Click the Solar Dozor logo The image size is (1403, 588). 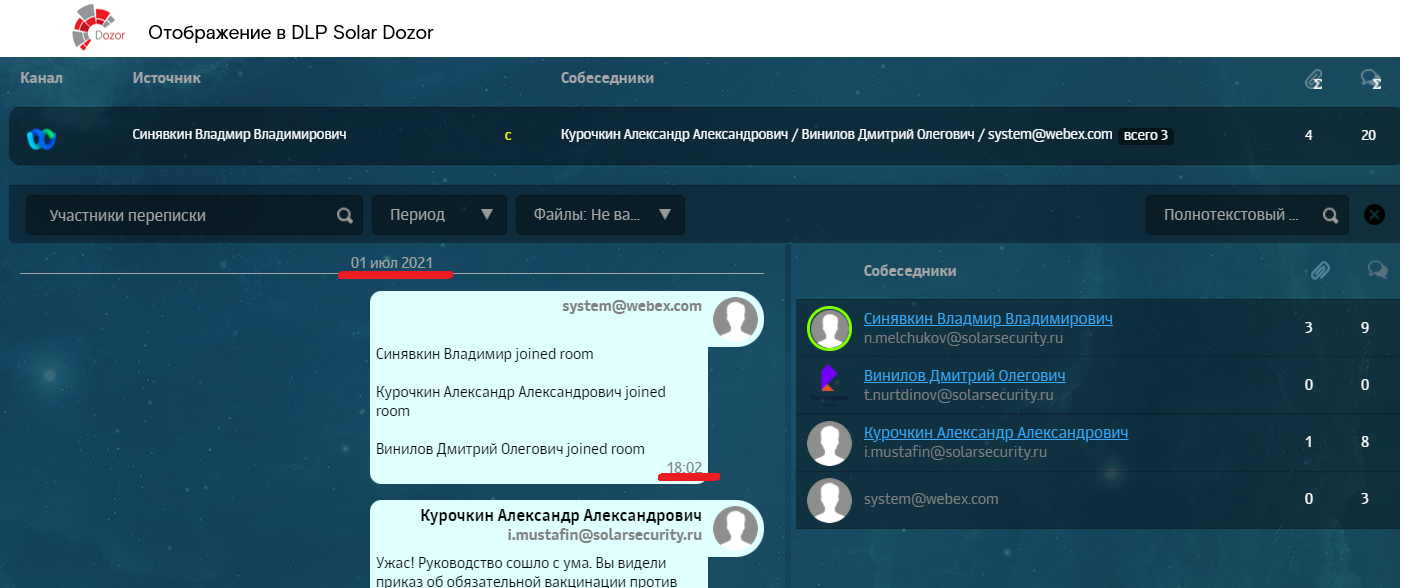(x=97, y=27)
